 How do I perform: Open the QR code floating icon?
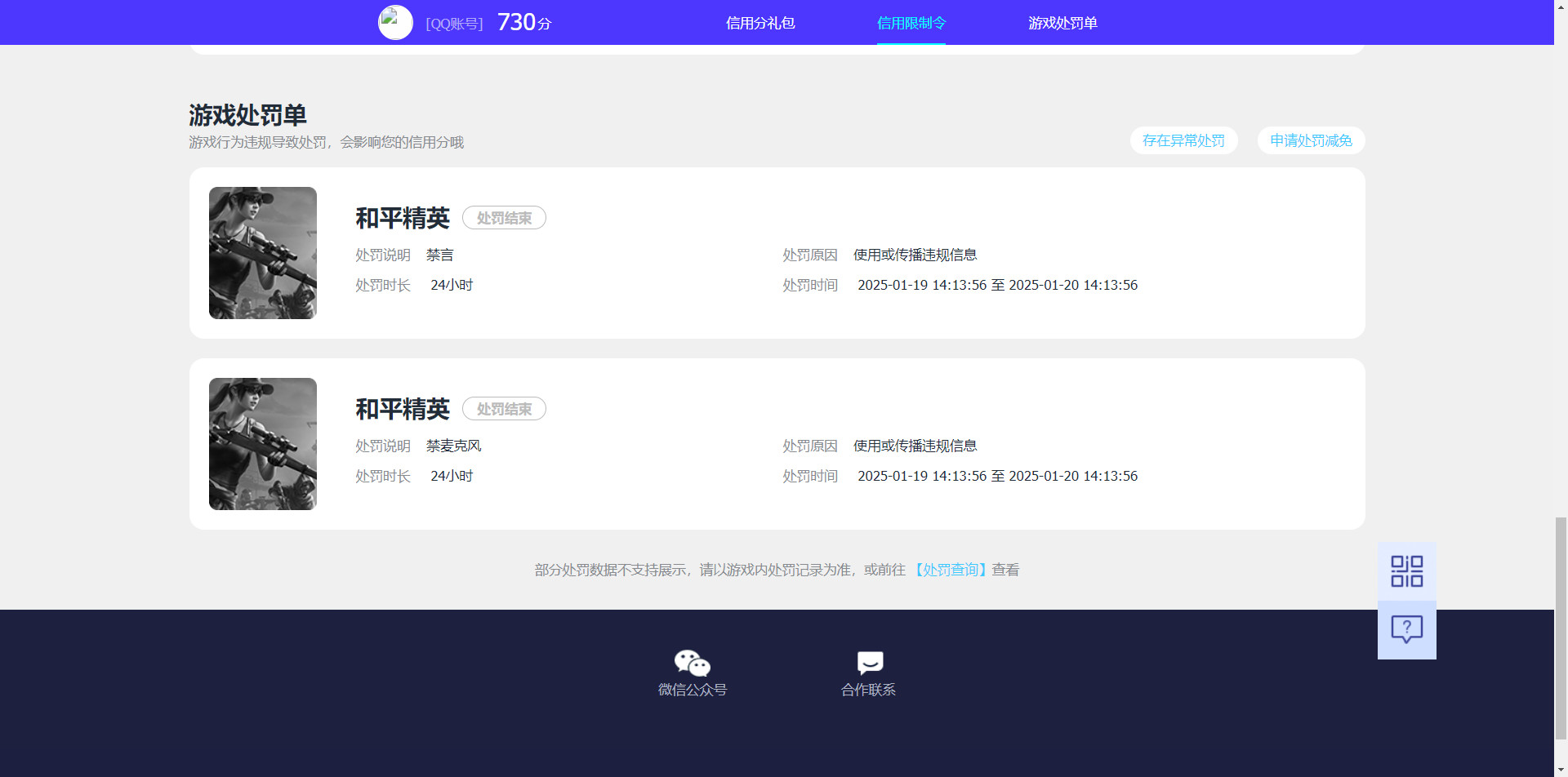click(x=1406, y=571)
